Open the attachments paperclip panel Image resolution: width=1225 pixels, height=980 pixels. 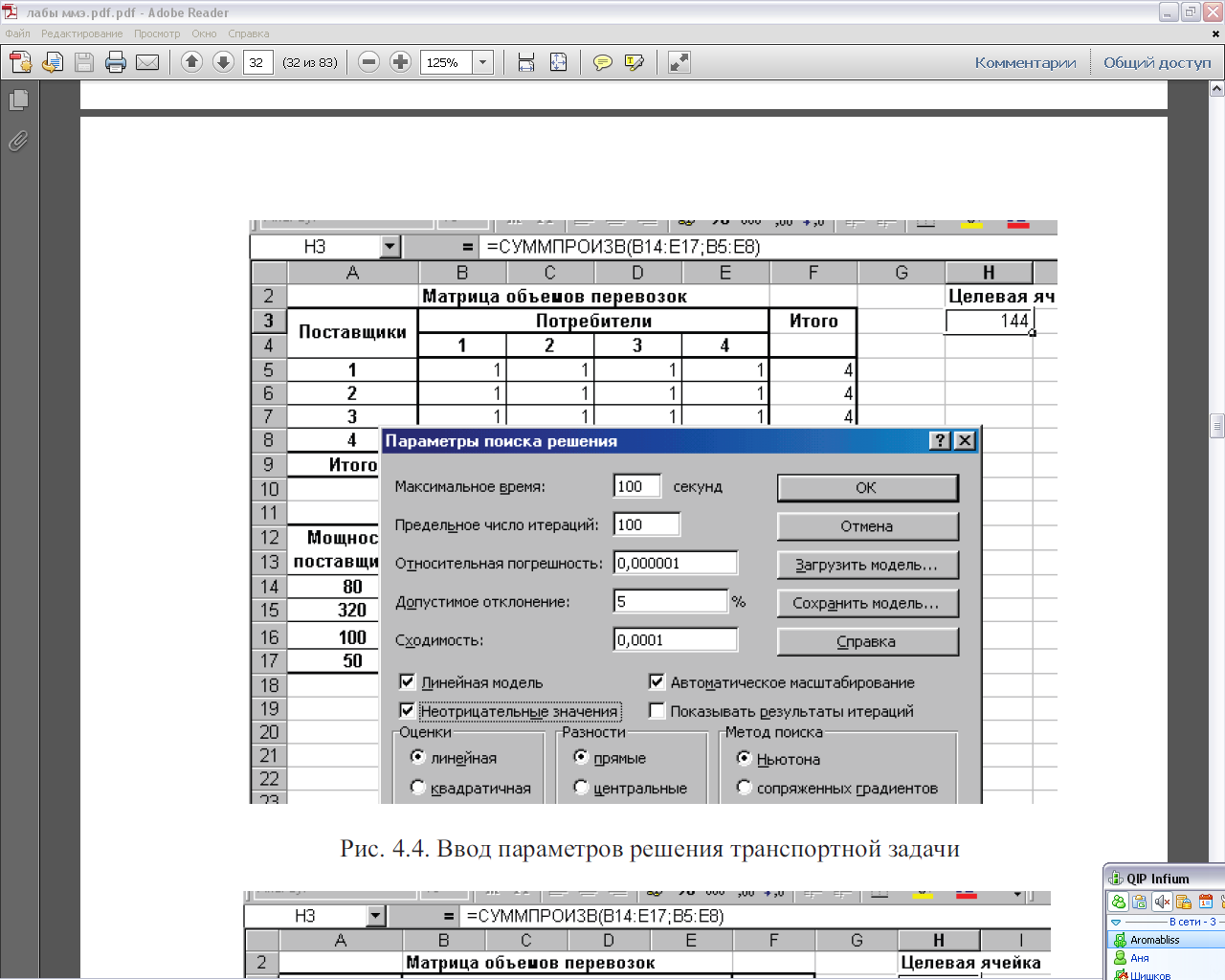(x=18, y=141)
